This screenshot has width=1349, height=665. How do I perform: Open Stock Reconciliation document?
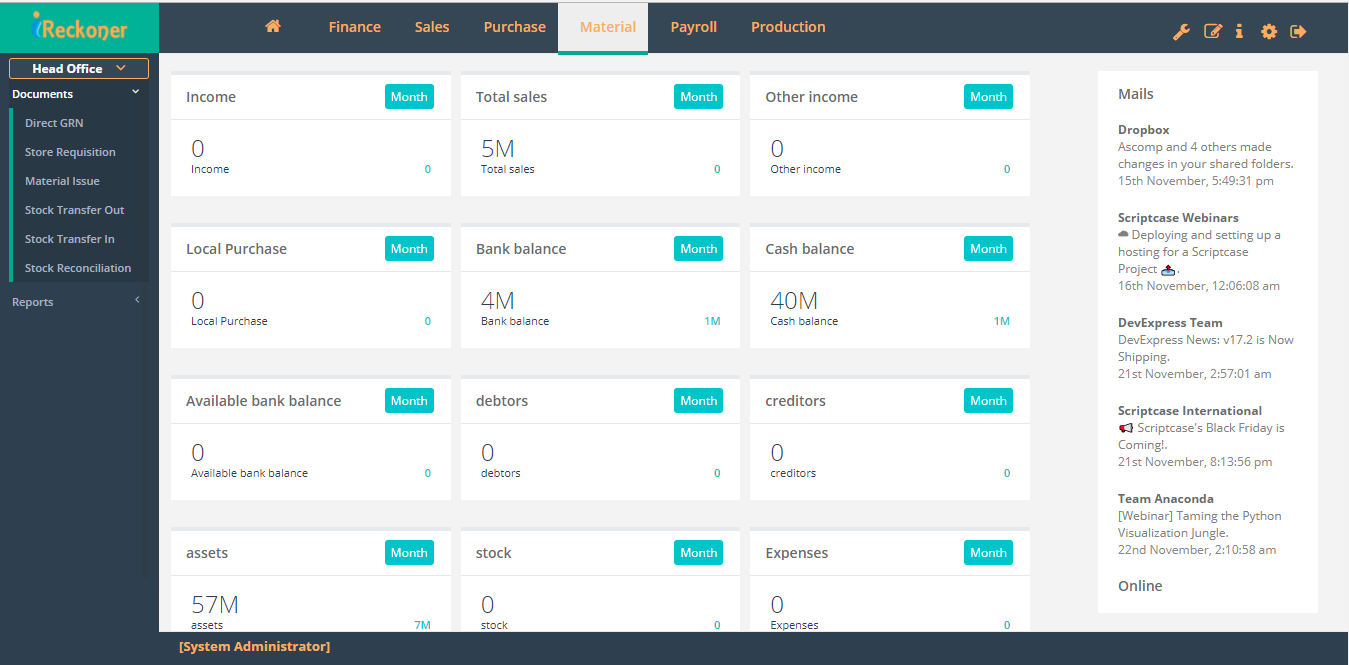click(x=80, y=267)
